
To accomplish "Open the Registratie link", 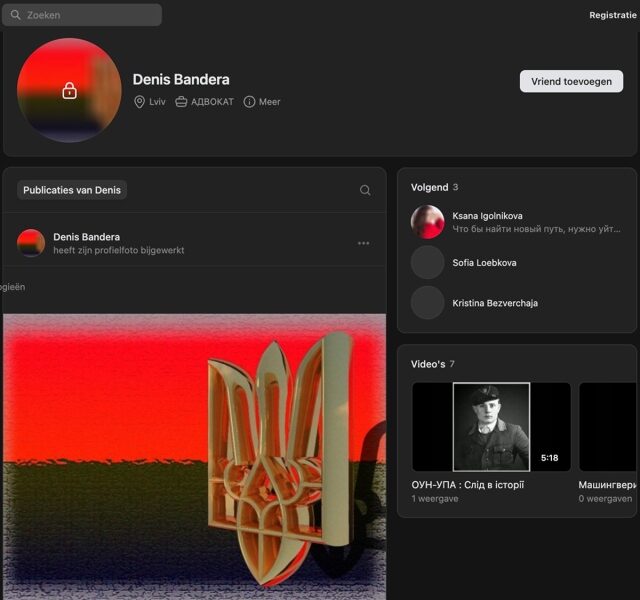I will click(x=613, y=15).
